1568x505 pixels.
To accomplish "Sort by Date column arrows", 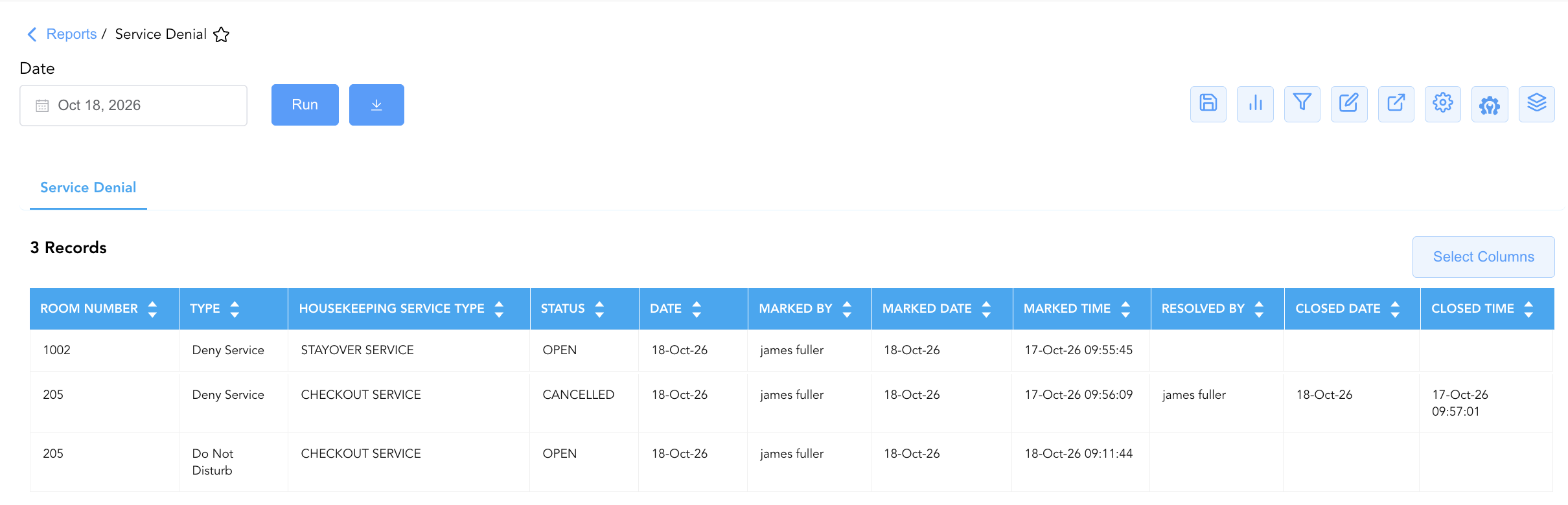I will point(697,309).
